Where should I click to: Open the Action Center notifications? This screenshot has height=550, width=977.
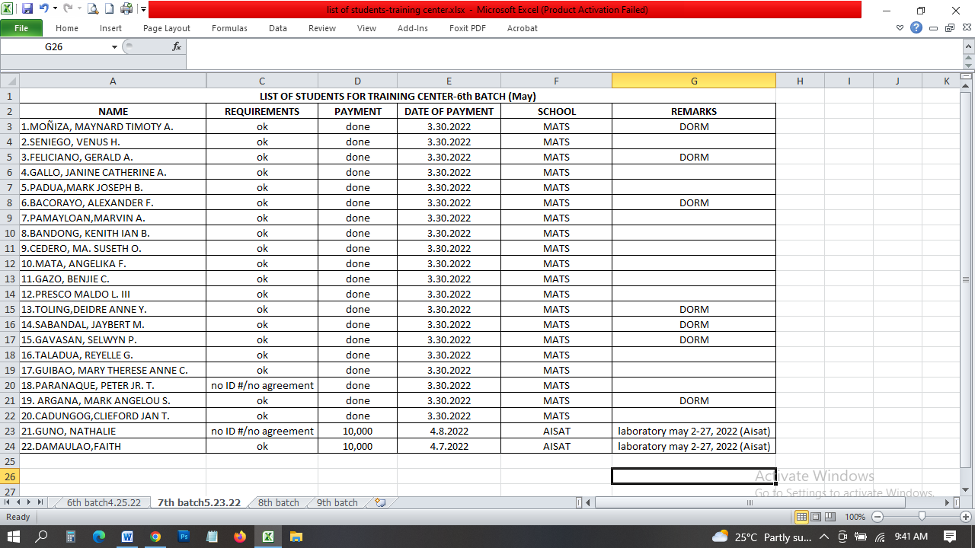tap(950, 536)
